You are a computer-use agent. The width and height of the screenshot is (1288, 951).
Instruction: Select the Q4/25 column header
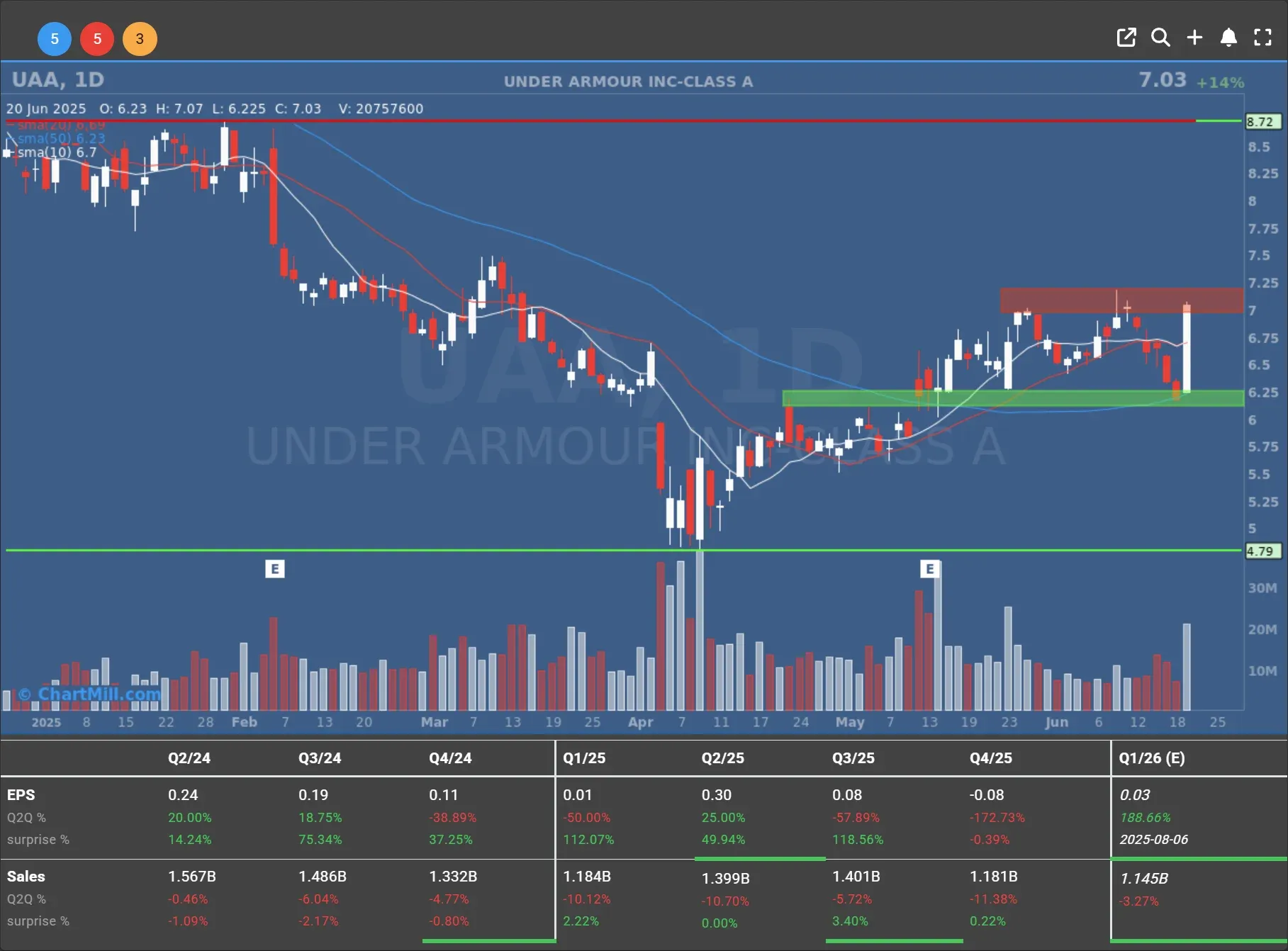coord(991,758)
